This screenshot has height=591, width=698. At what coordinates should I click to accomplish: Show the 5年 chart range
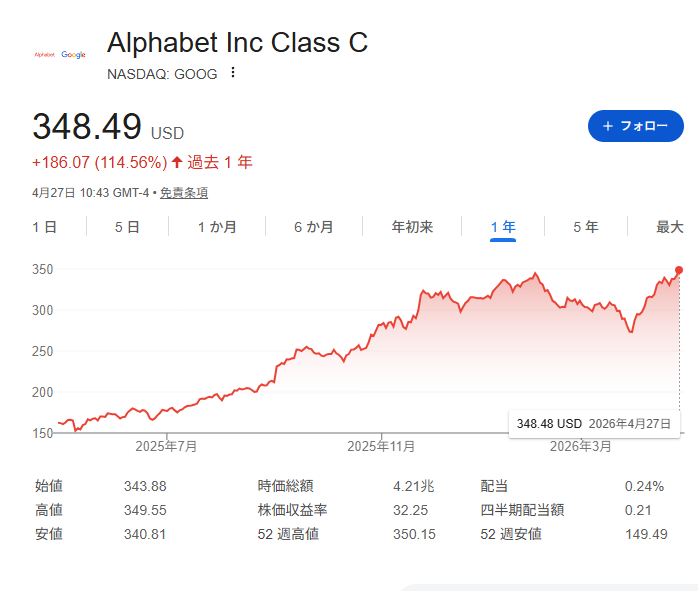point(586,227)
